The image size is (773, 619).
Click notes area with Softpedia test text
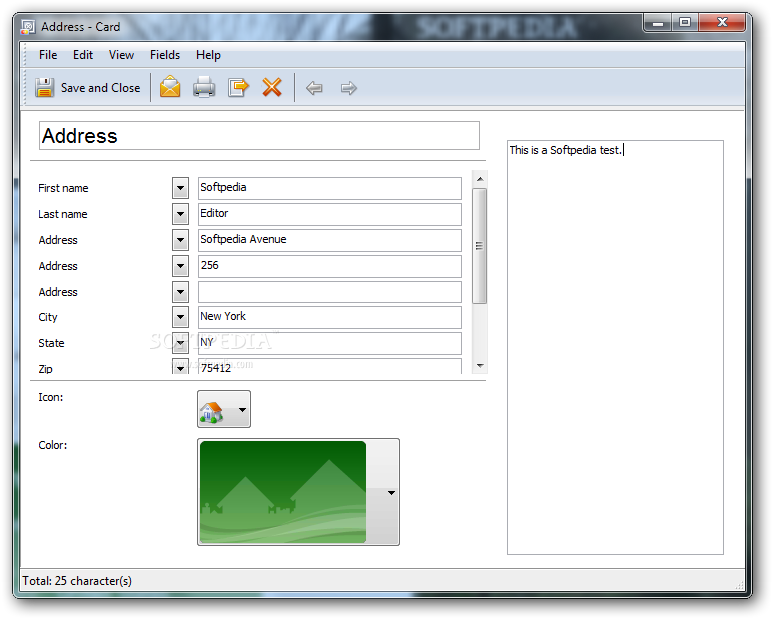point(615,347)
